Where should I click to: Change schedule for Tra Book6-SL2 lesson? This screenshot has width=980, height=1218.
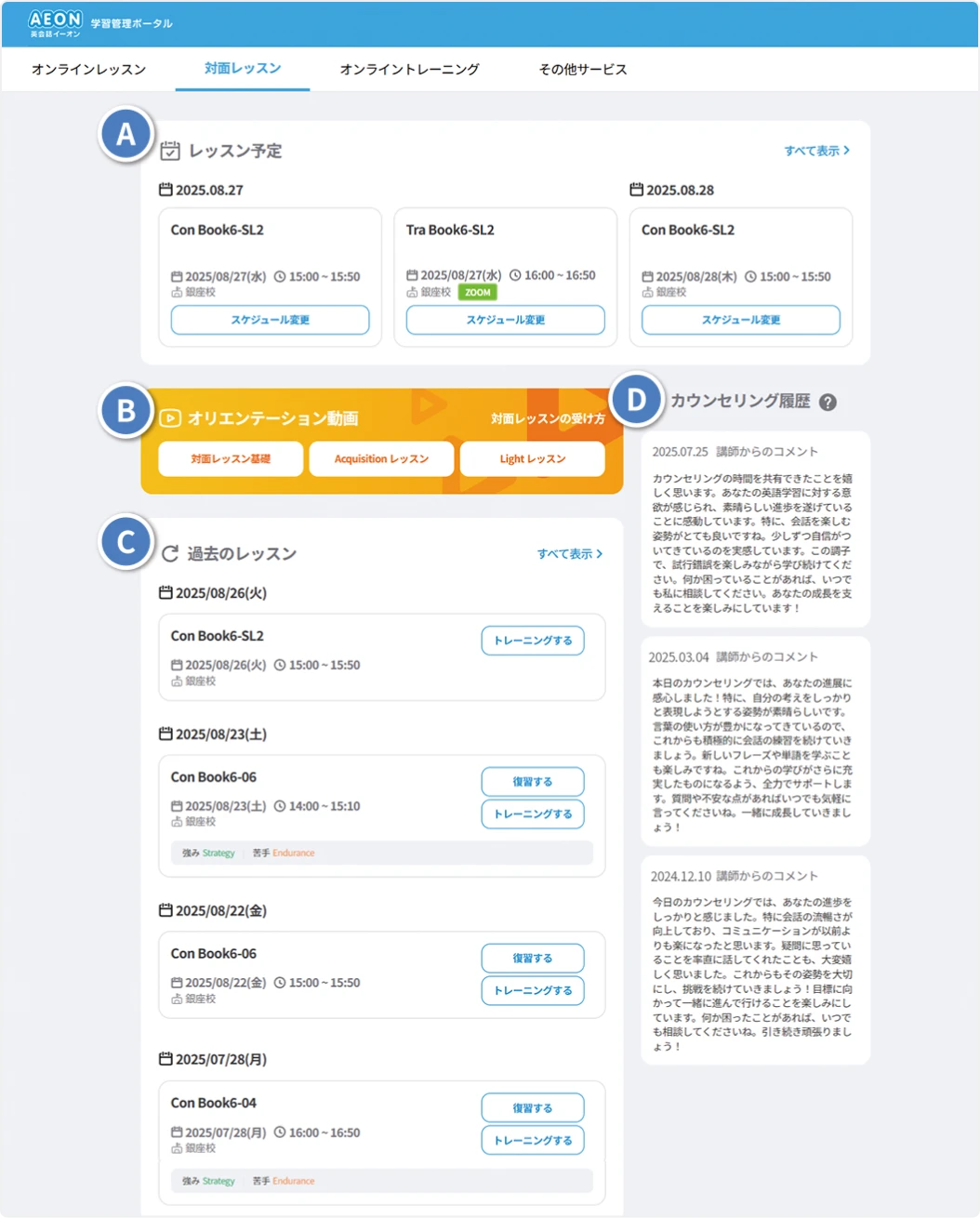pyautogui.click(x=505, y=320)
